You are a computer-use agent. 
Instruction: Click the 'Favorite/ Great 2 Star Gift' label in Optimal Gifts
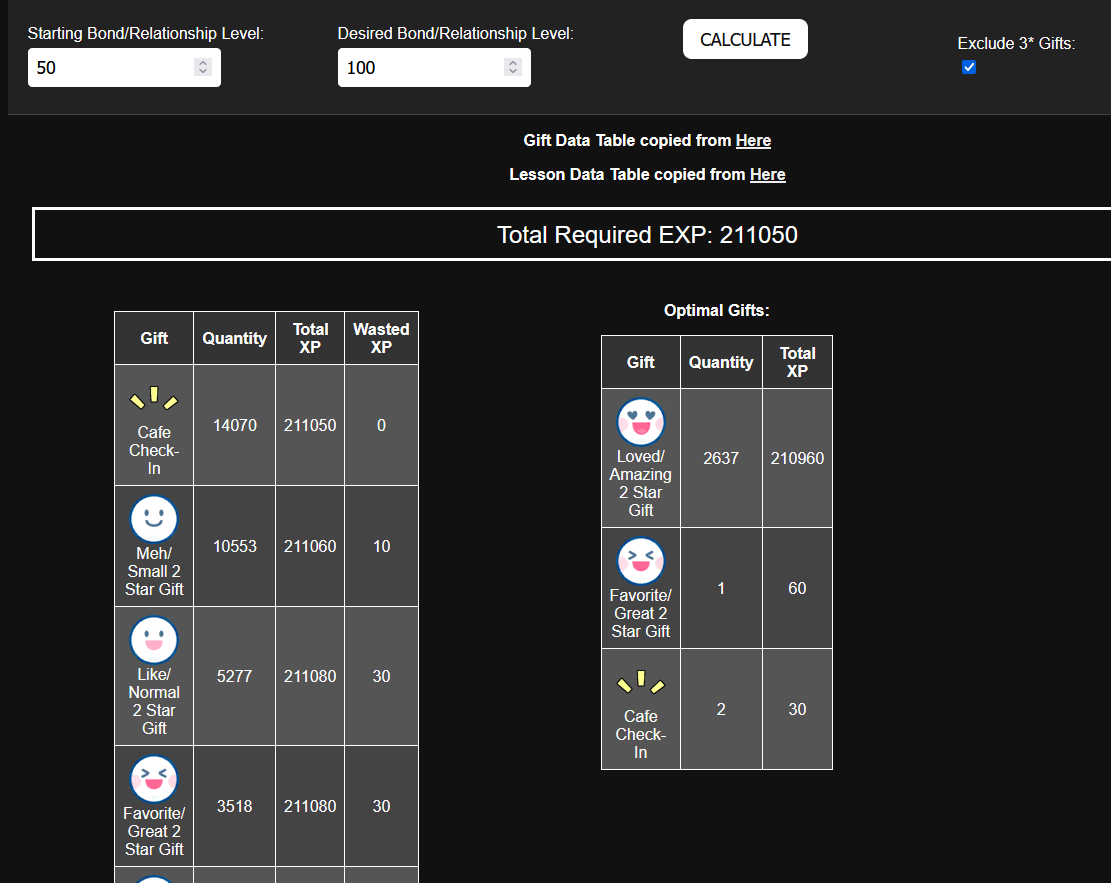point(641,613)
